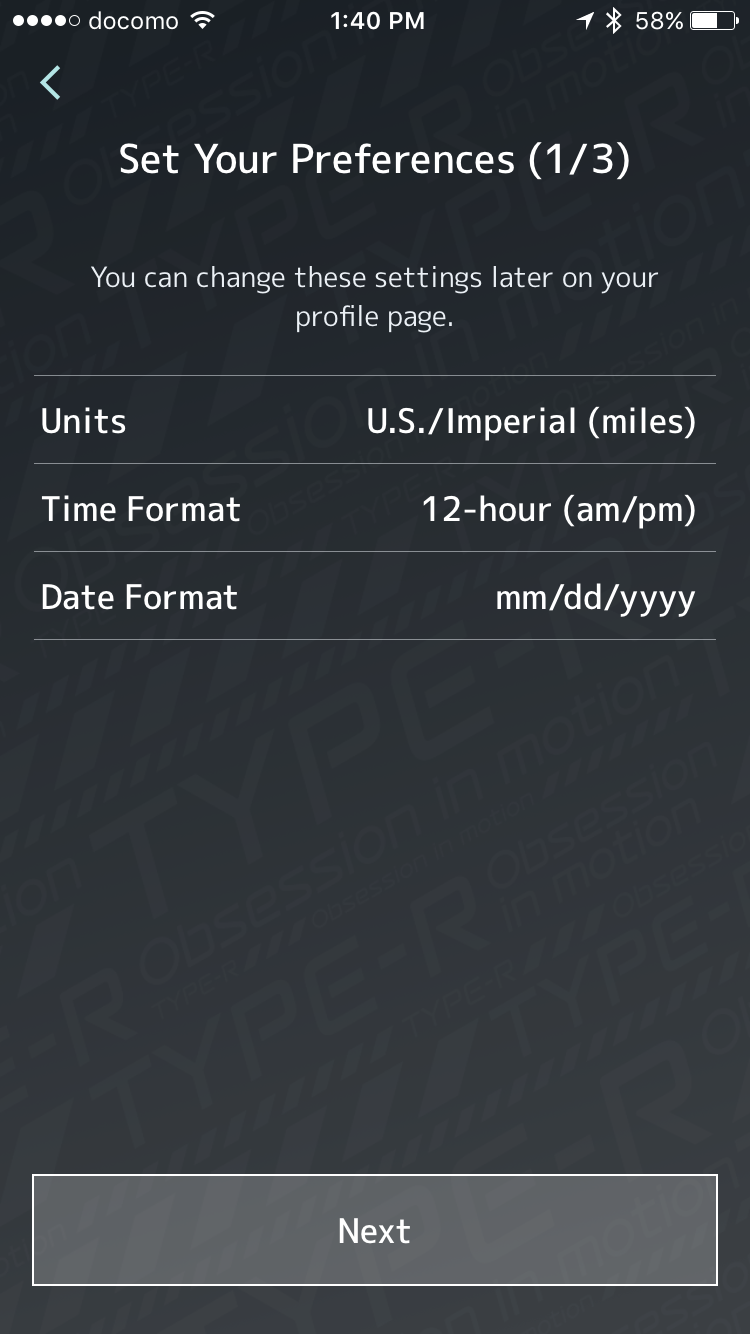Image resolution: width=750 pixels, height=1334 pixels.
Task: Select the Units row label
Action: coord(84,421)
